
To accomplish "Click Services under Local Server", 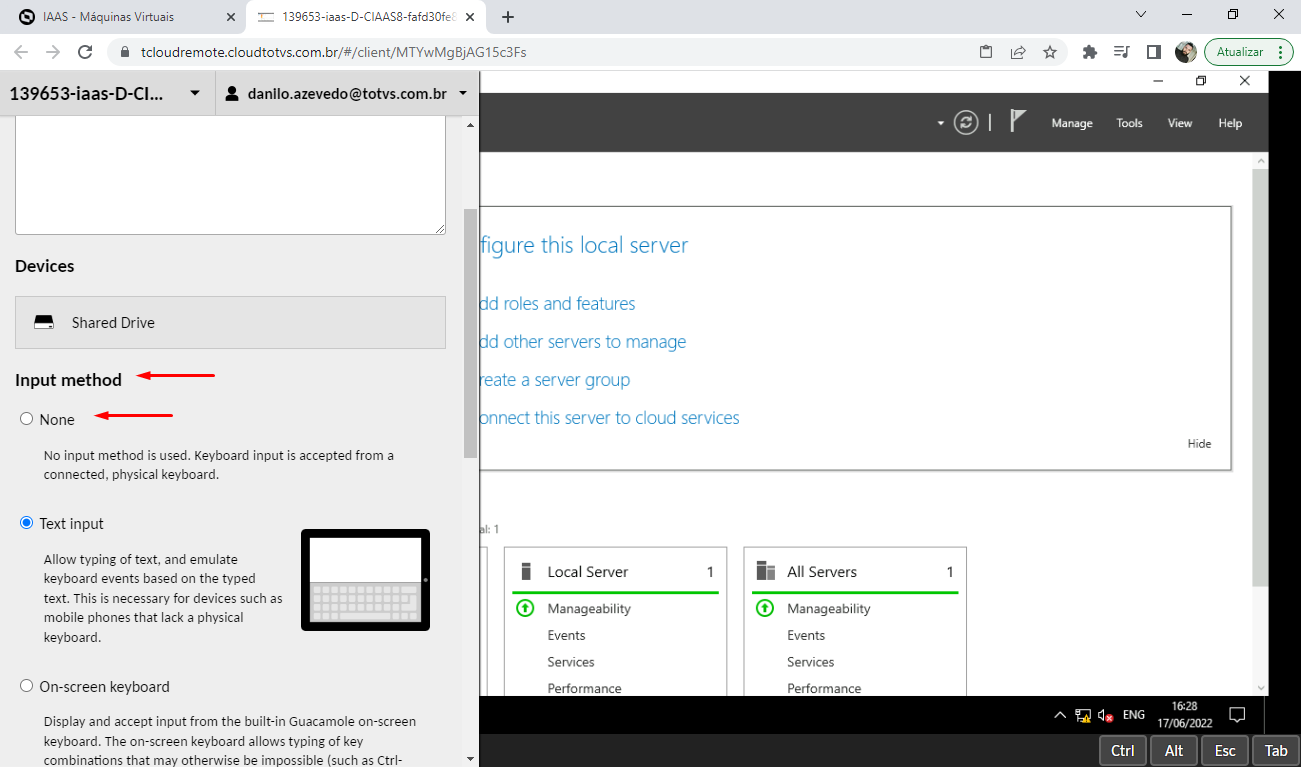I will pyautogui.click(x=571, y=662).
